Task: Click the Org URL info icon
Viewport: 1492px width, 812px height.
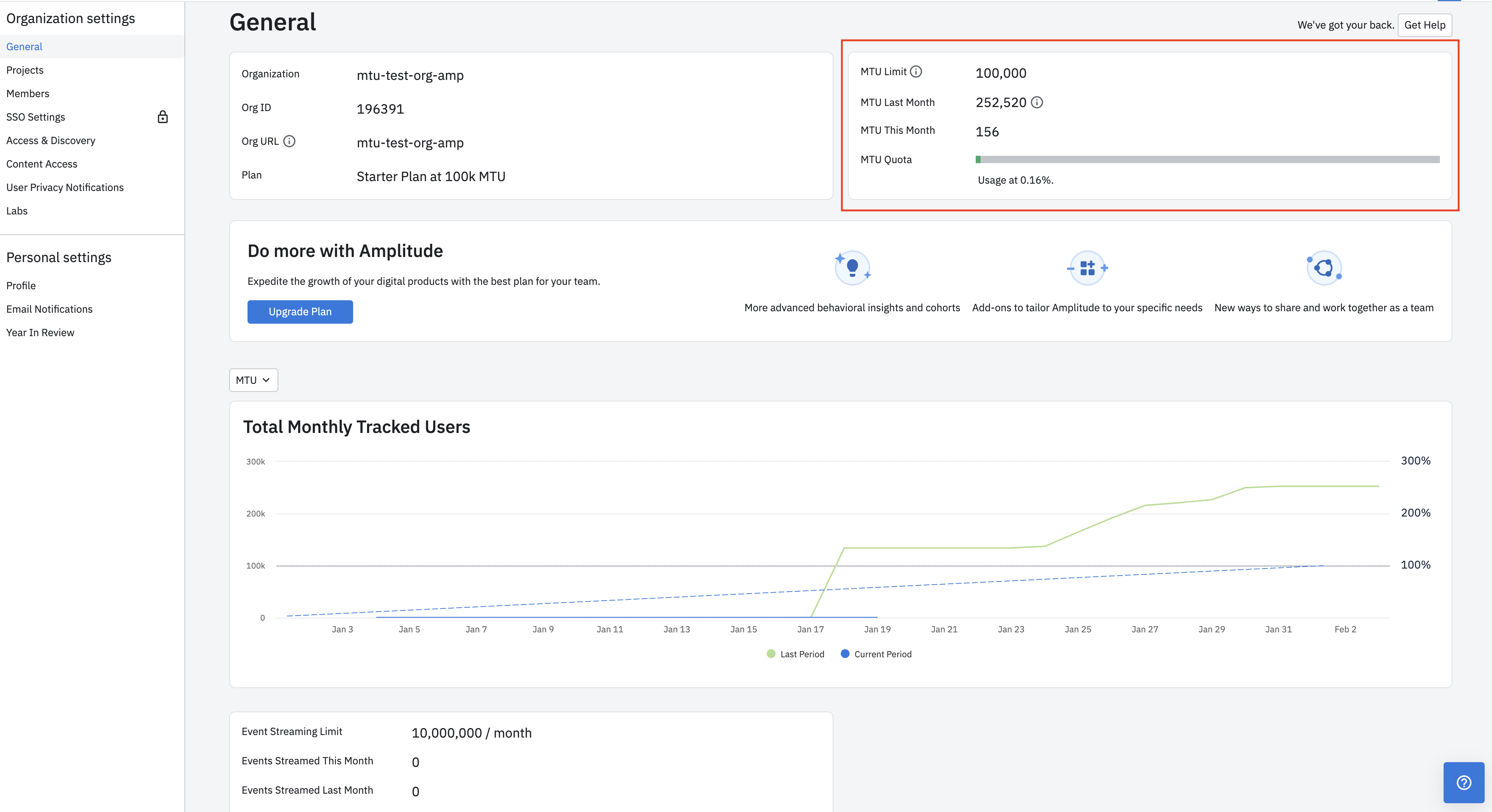Action: (289, 141)
